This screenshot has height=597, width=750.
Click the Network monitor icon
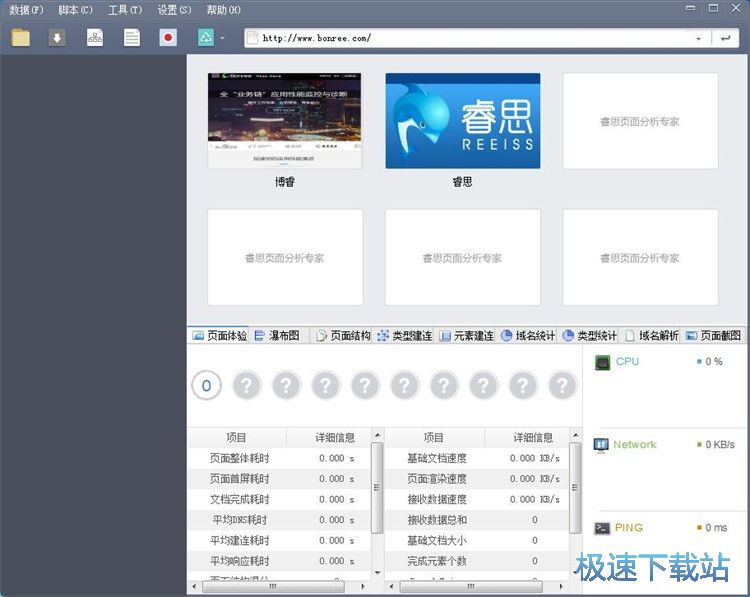click(602, 445)
